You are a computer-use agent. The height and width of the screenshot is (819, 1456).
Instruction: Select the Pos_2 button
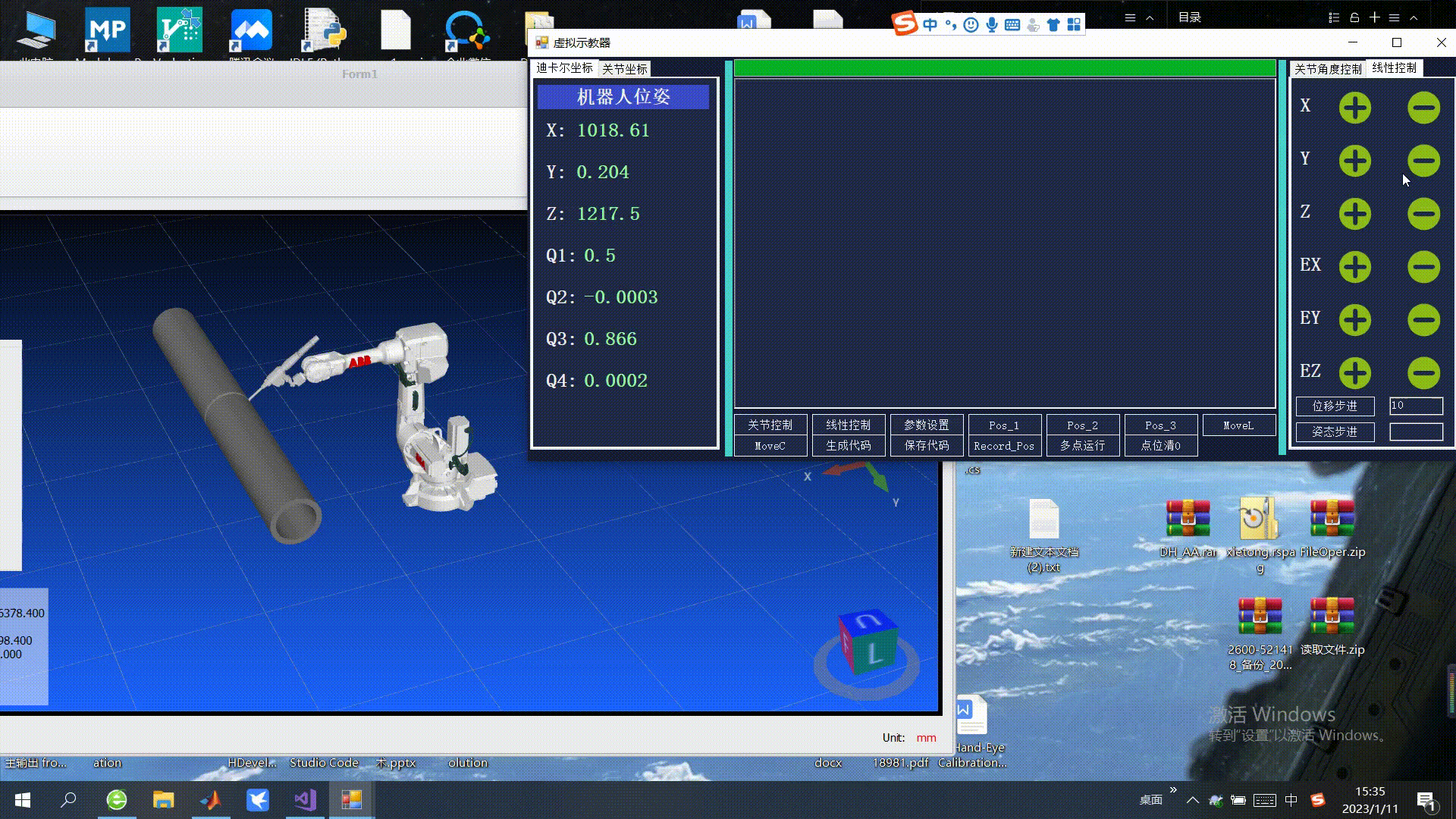[1081, 425]
